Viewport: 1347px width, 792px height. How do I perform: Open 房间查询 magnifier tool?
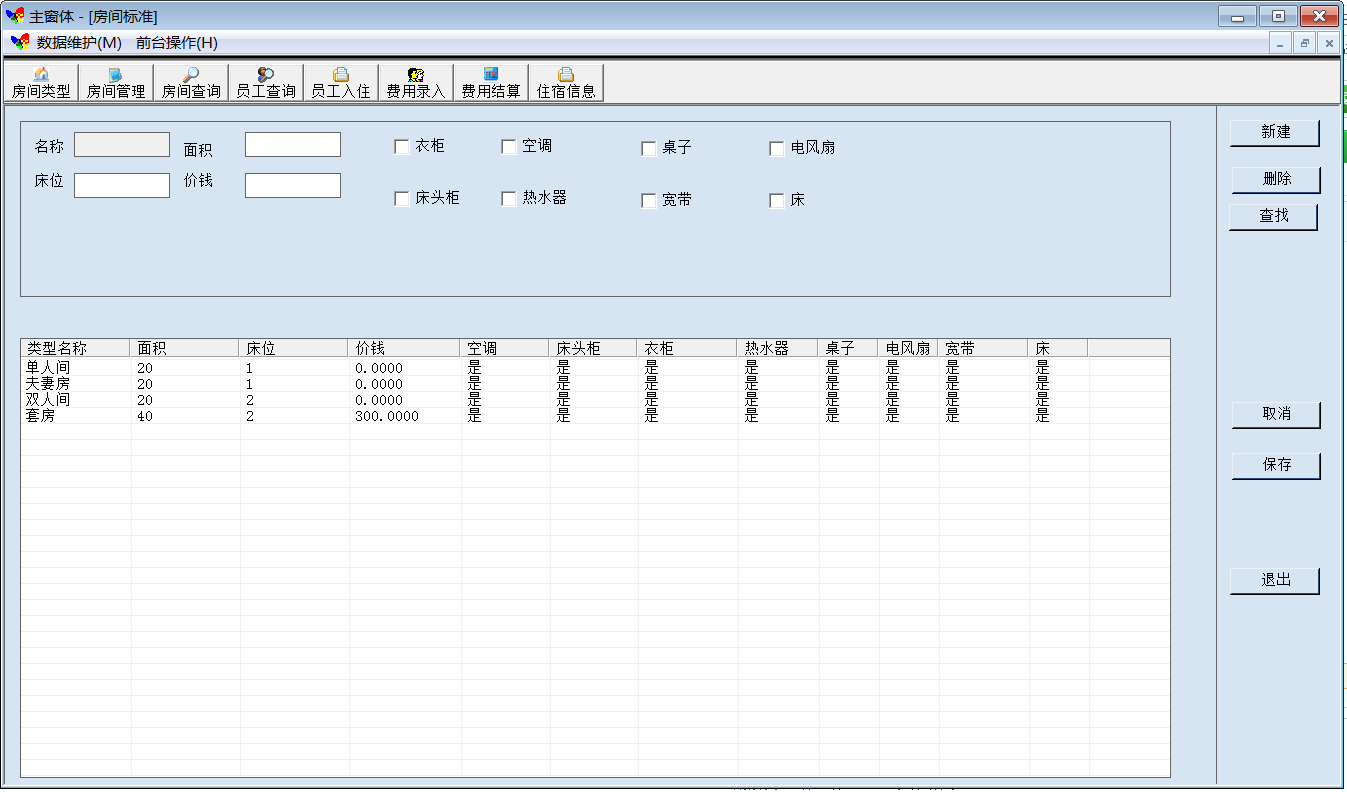191,83
